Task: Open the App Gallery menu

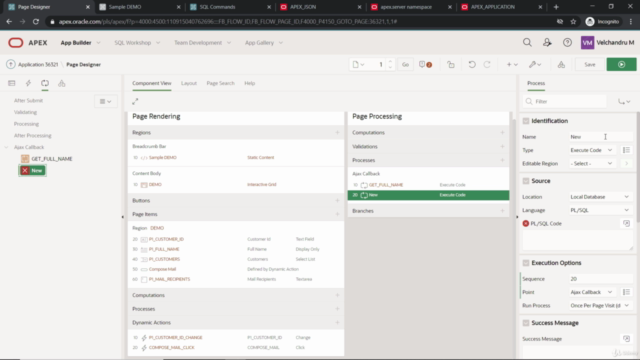Action: (264, 42)
